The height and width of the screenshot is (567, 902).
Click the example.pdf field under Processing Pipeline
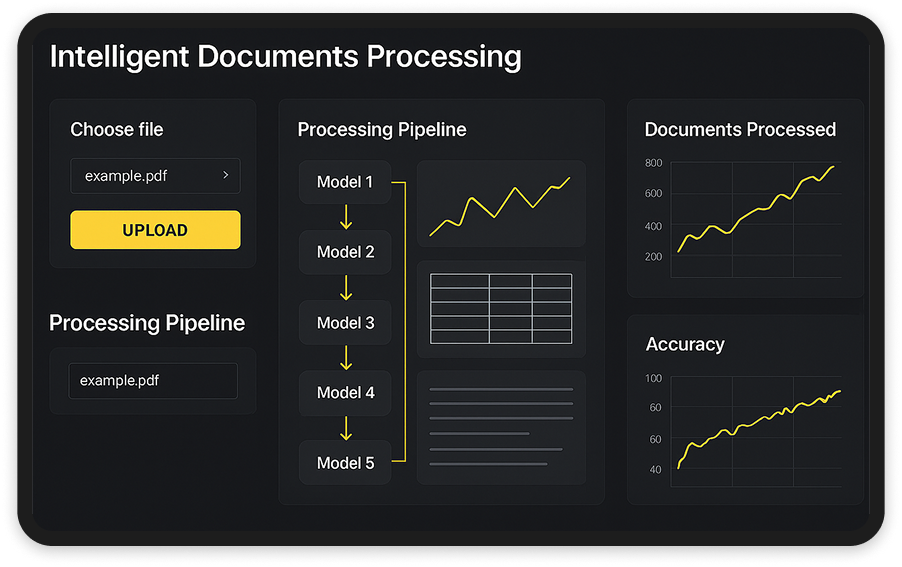click(x=153, y=381)
